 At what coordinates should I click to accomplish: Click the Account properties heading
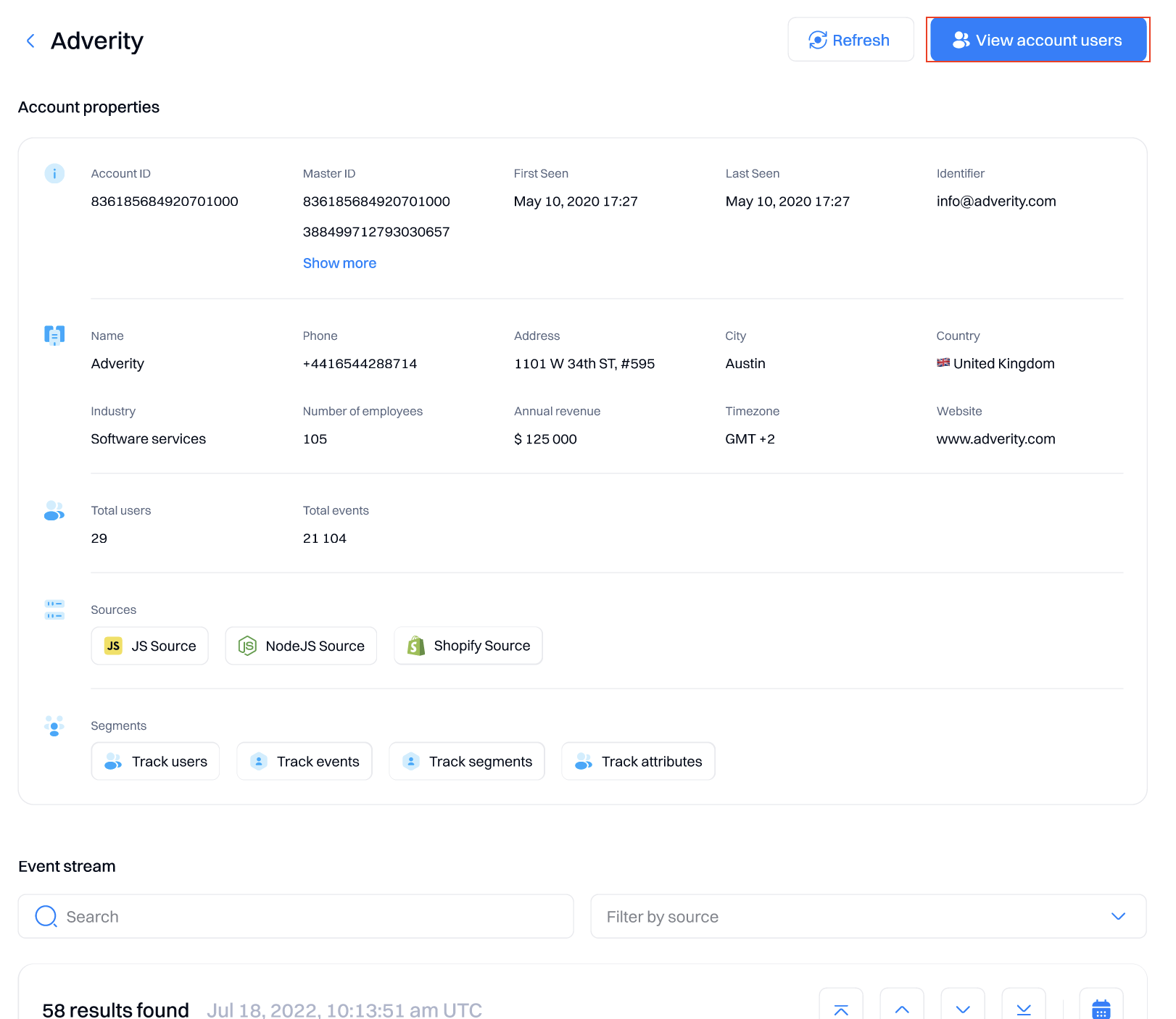point(89,107)
